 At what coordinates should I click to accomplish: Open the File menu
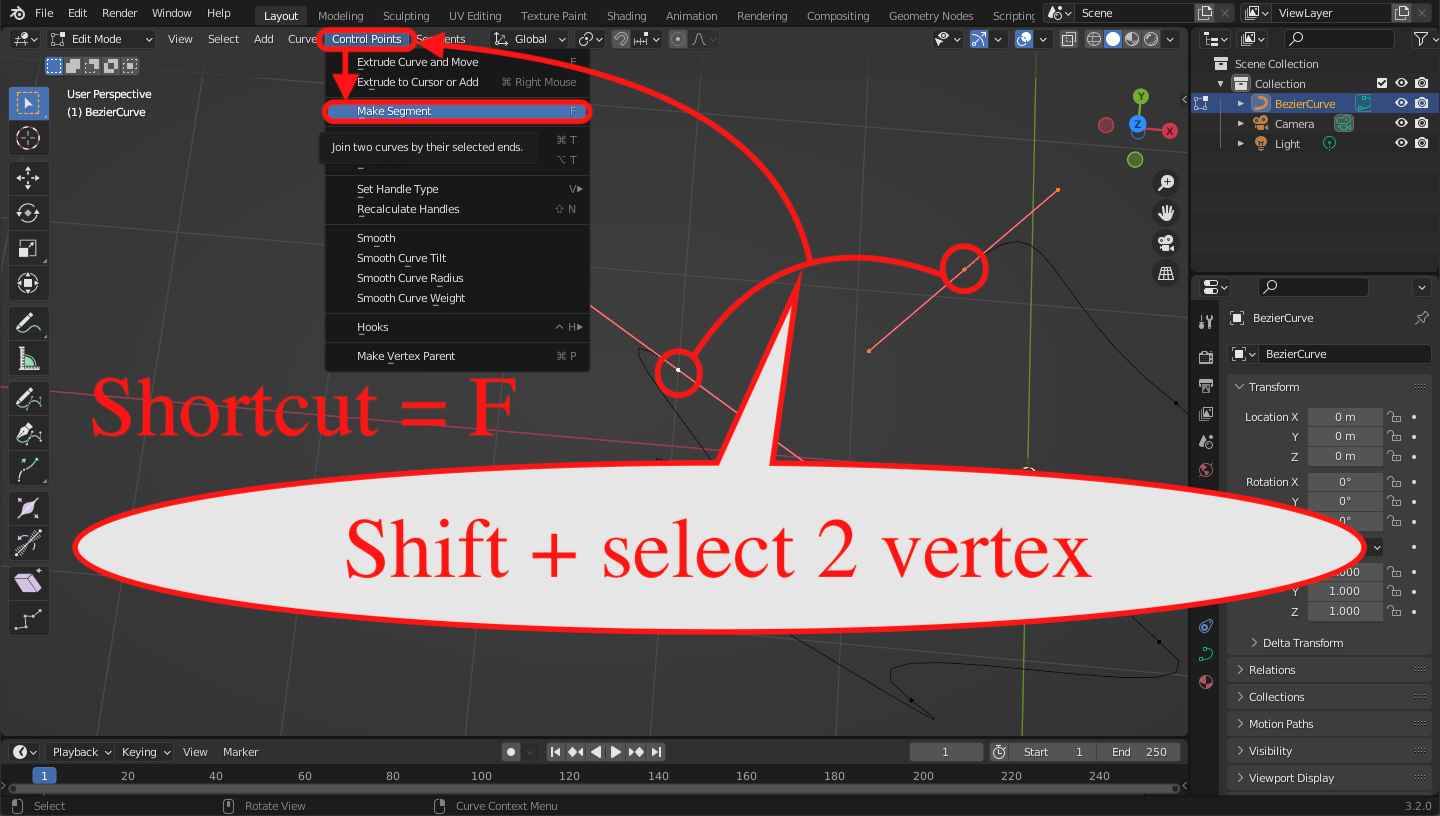click(x=44, y=13)
